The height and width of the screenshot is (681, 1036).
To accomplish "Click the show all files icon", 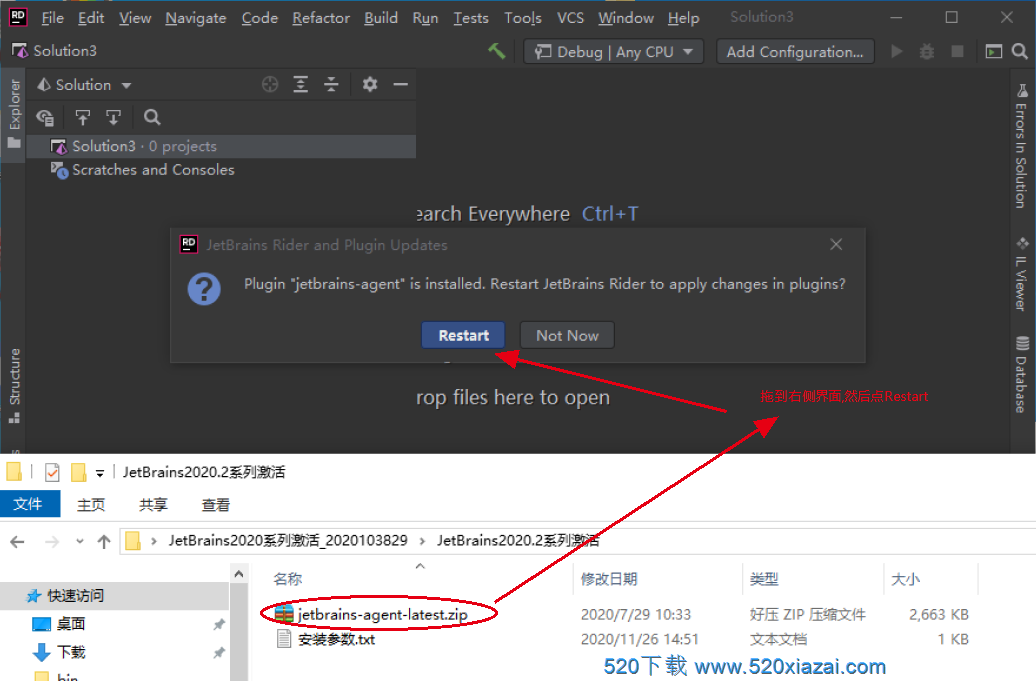I will [45, 118].
